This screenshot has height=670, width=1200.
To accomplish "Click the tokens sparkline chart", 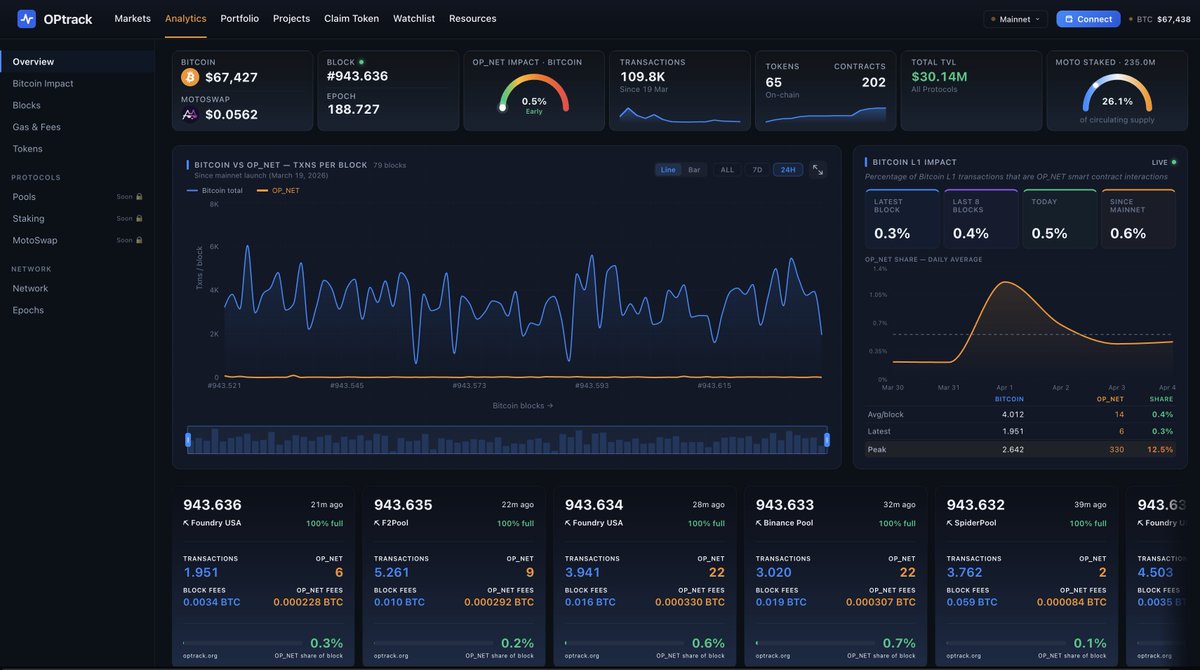I will (826, 116).
